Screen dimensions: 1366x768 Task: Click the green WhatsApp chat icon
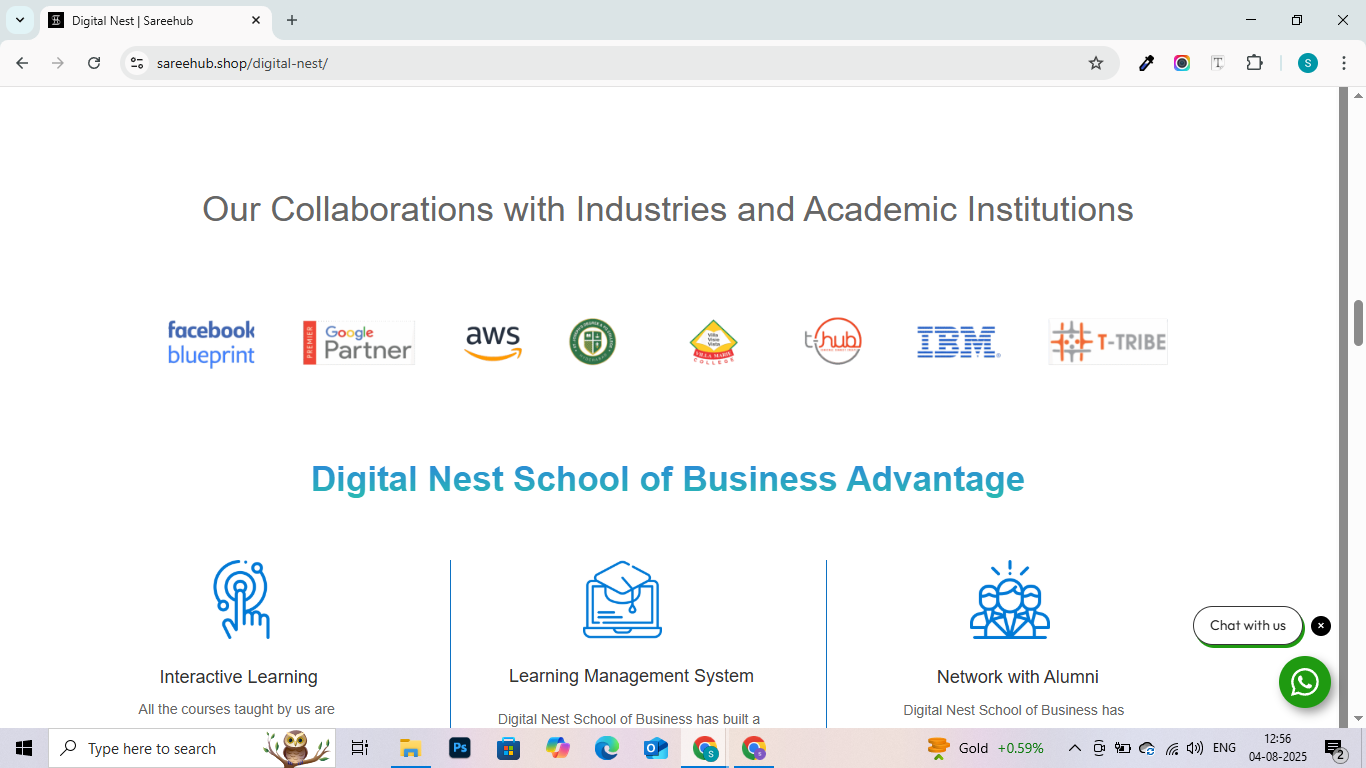(x=1304, y=682)
